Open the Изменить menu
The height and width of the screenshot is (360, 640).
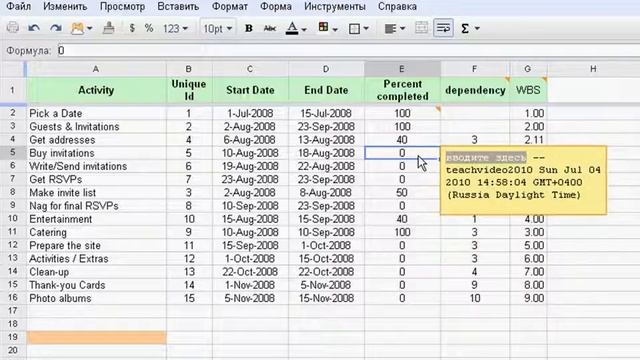pos(65,7)
